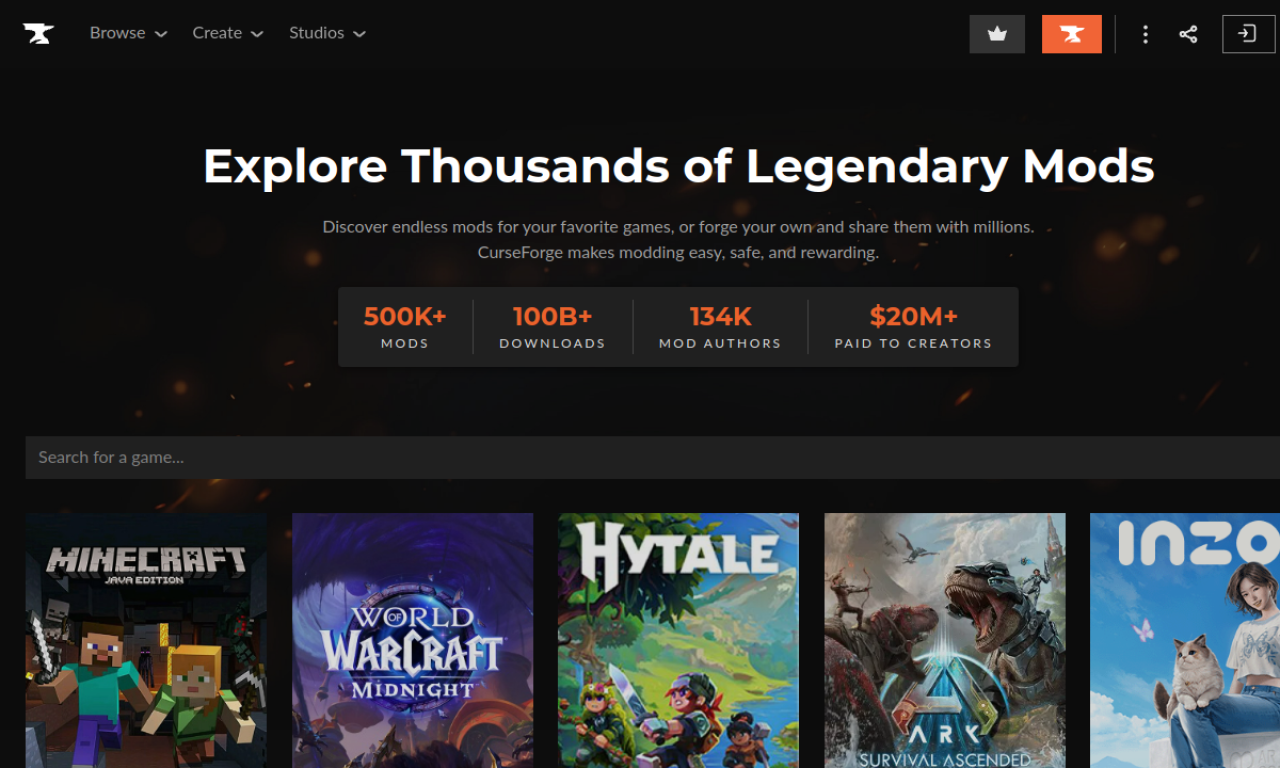Click the orange CurseForge app button
The height and width of the screenshot is (768, 1280).
pyautogui.click(x=1072, y=34)
